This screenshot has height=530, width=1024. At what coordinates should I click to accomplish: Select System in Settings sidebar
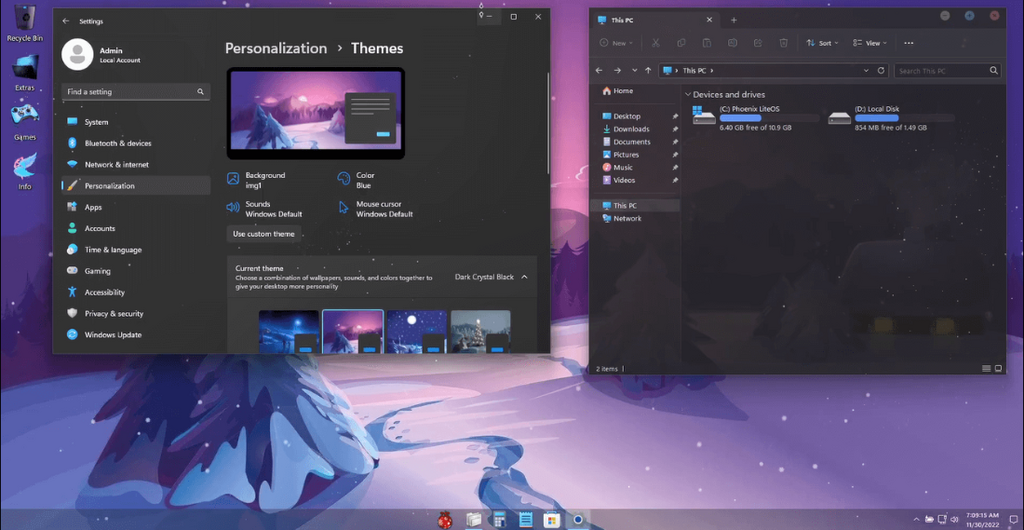point(136,122)
